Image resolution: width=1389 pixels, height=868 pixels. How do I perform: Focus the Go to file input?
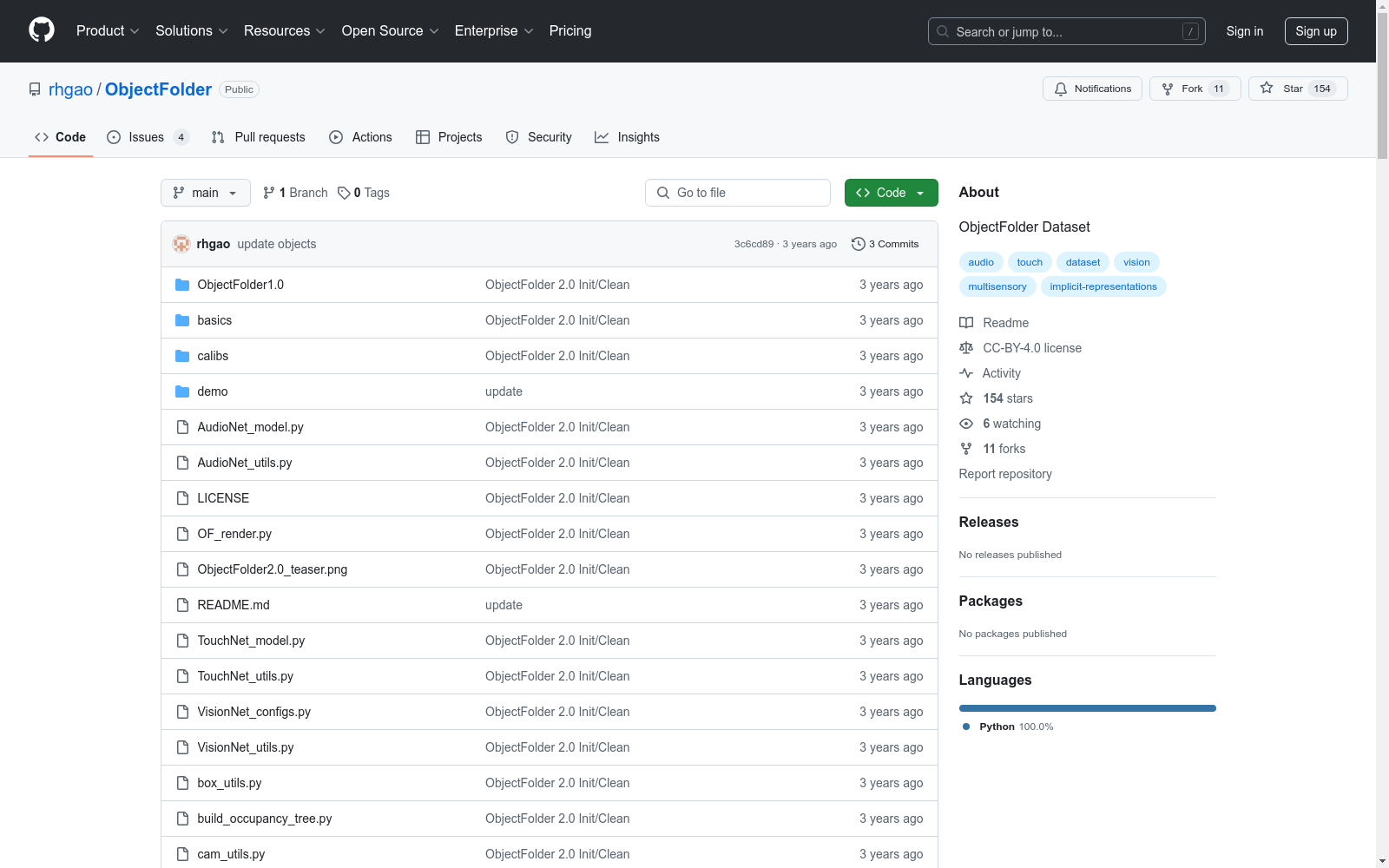point(738,193)
